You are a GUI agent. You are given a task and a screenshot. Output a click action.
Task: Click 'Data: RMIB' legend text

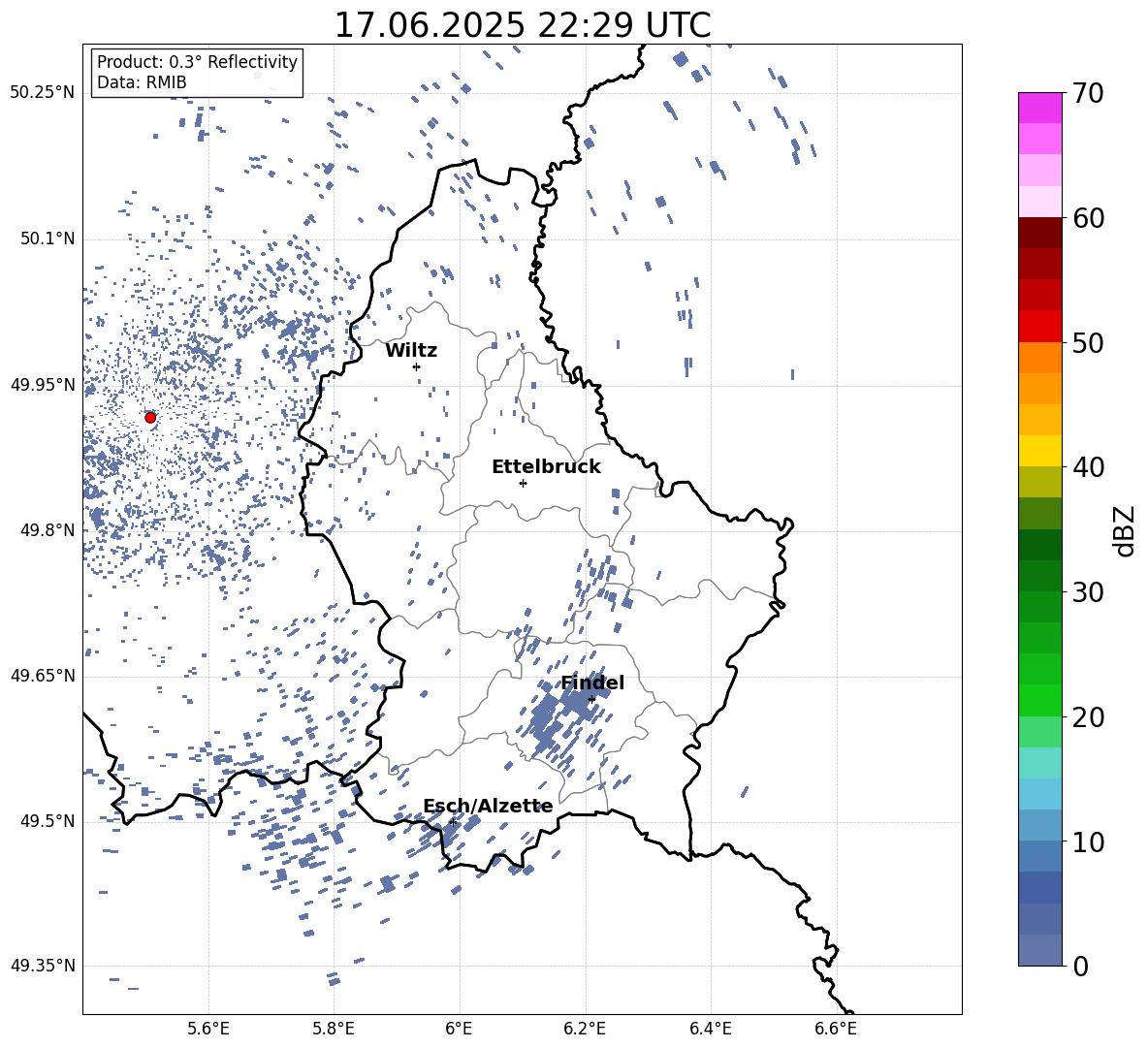click(142, 82)
